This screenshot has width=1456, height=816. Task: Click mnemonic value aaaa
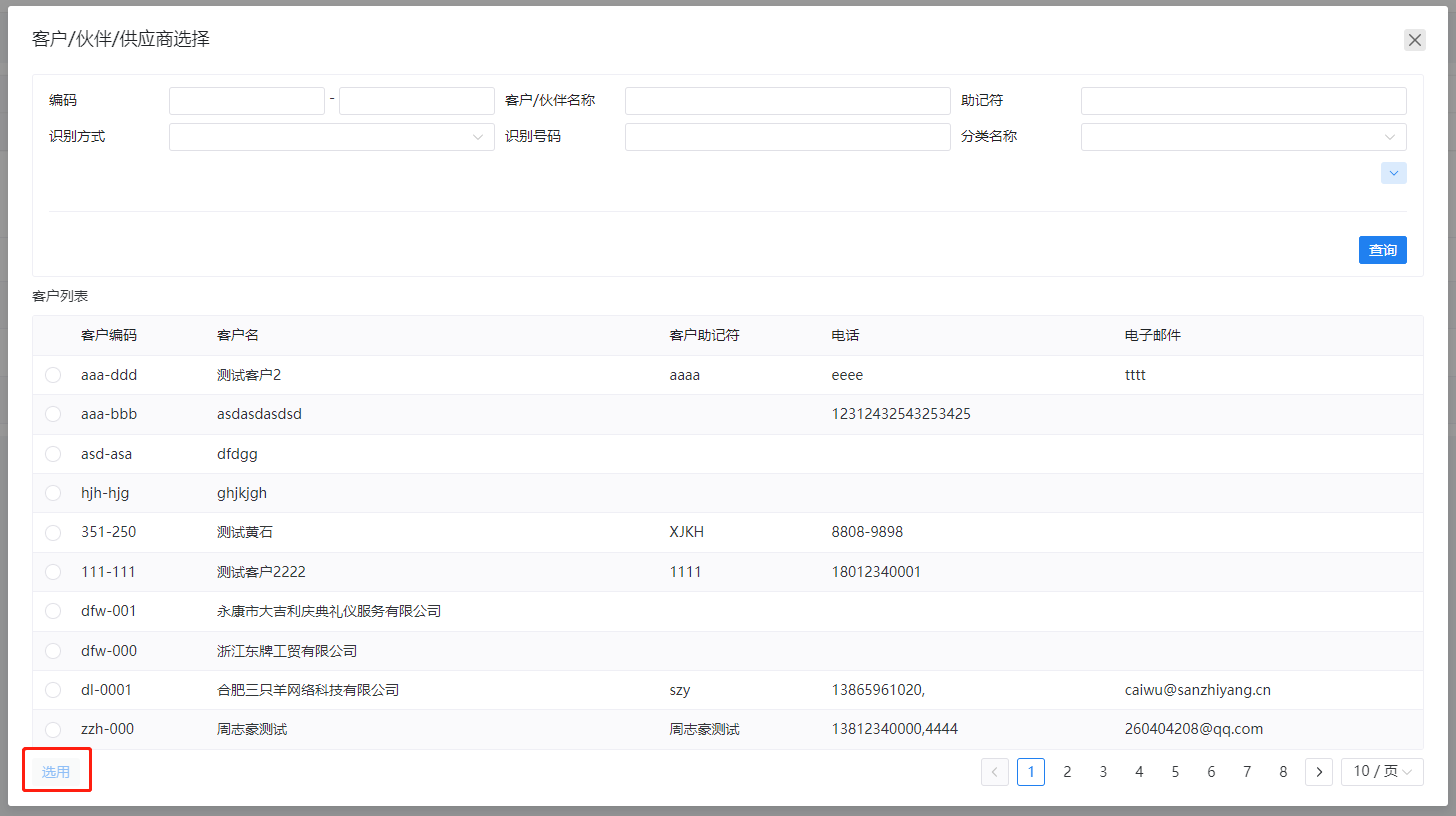click(685, 375)
